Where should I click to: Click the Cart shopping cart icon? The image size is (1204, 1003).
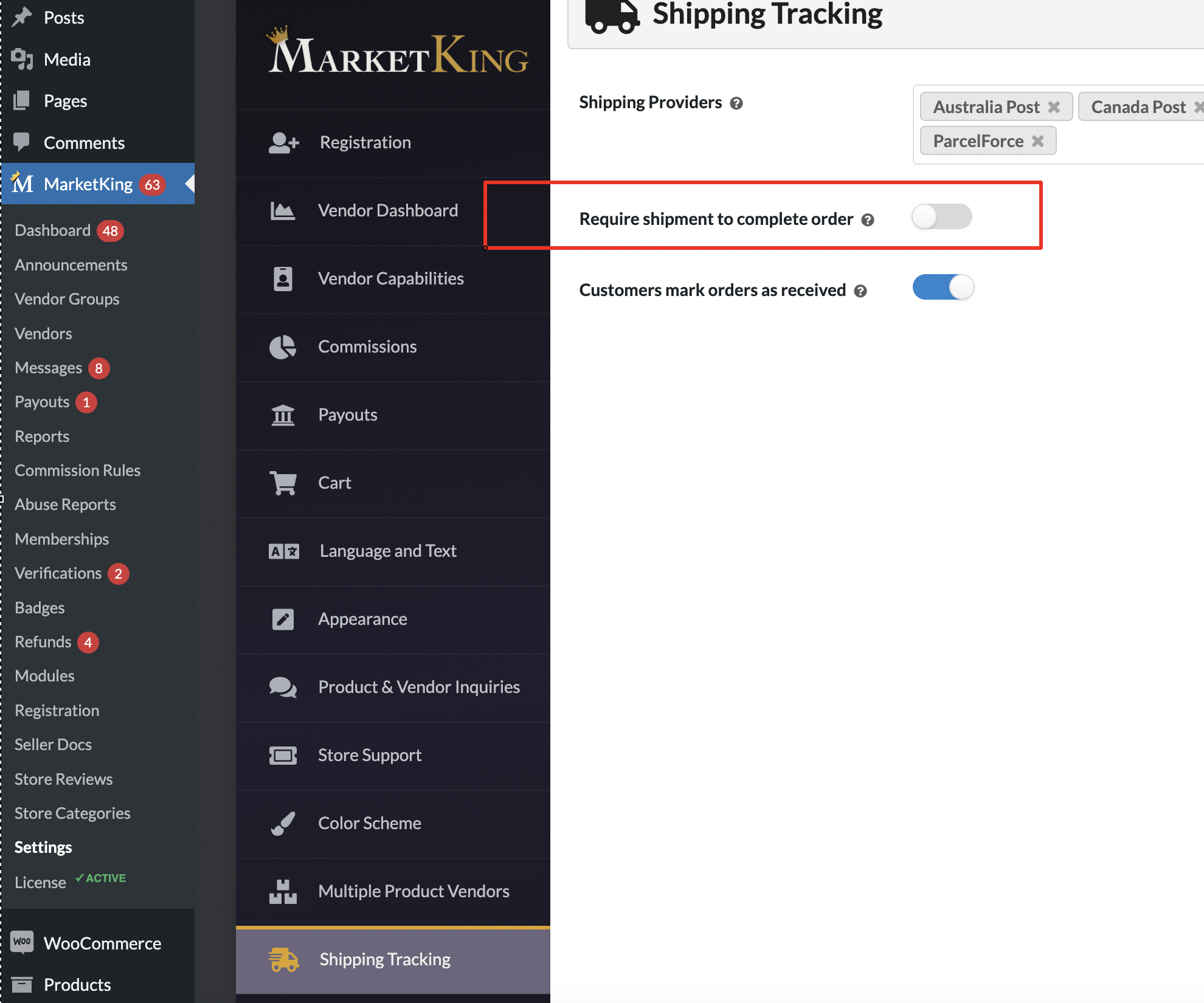pyautogui.click(x=283, y=483)
